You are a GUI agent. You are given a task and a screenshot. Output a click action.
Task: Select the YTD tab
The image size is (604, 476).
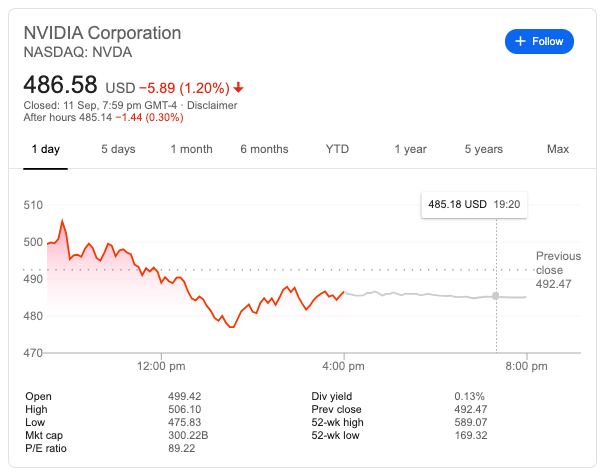click(x=337, y=149)
